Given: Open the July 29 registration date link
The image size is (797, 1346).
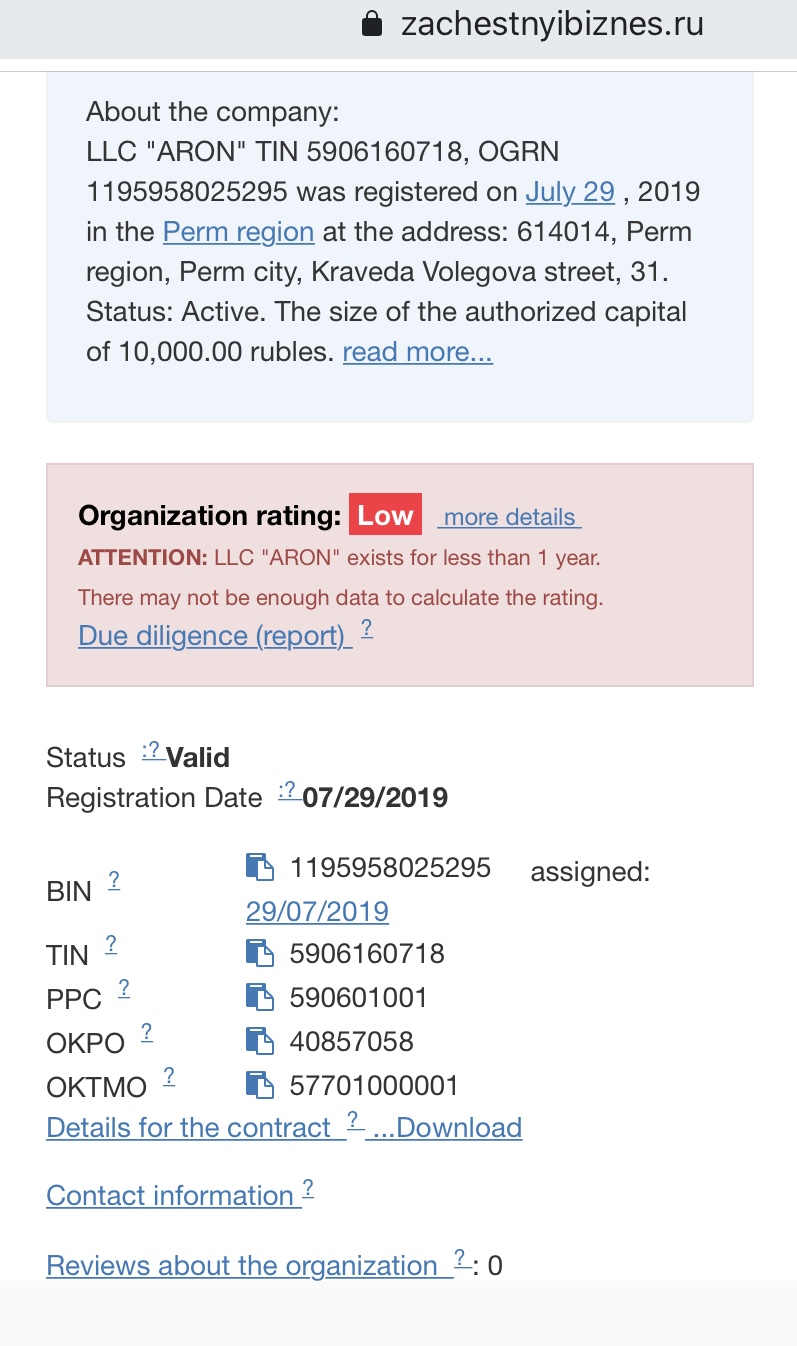Looking at the screenshot, I should coord(570,192).
